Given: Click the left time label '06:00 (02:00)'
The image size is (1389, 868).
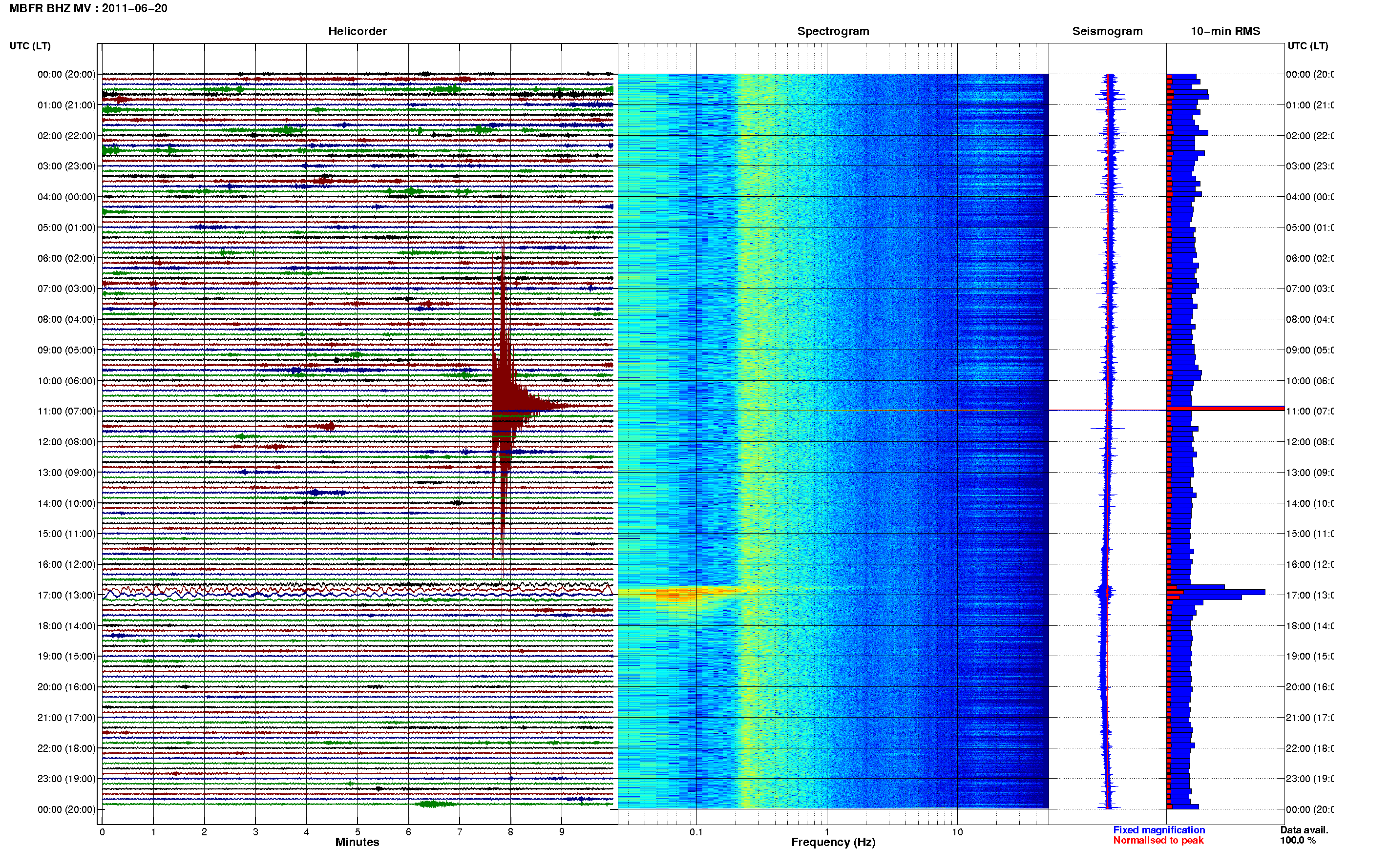Looking at the screenshot, I should (x=66, y=258).
